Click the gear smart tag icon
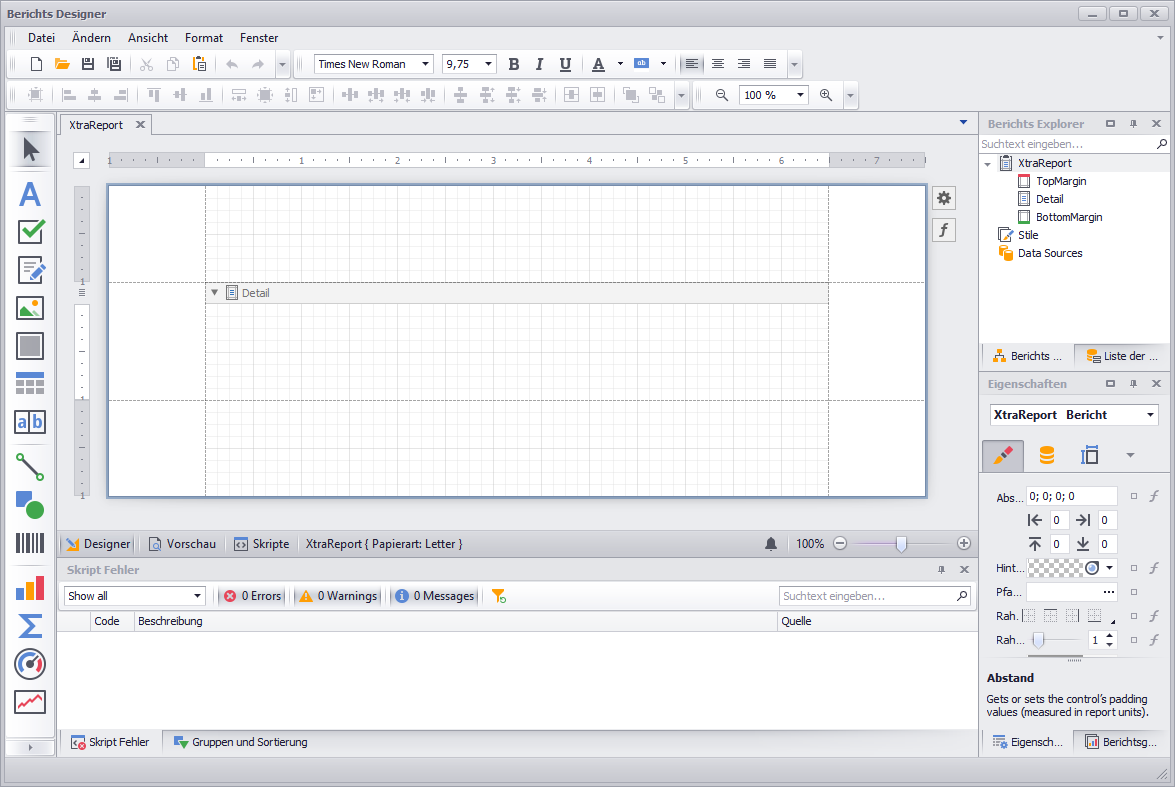The width and height of the screenshot is (1175, 787). click(x=944, y=198)
